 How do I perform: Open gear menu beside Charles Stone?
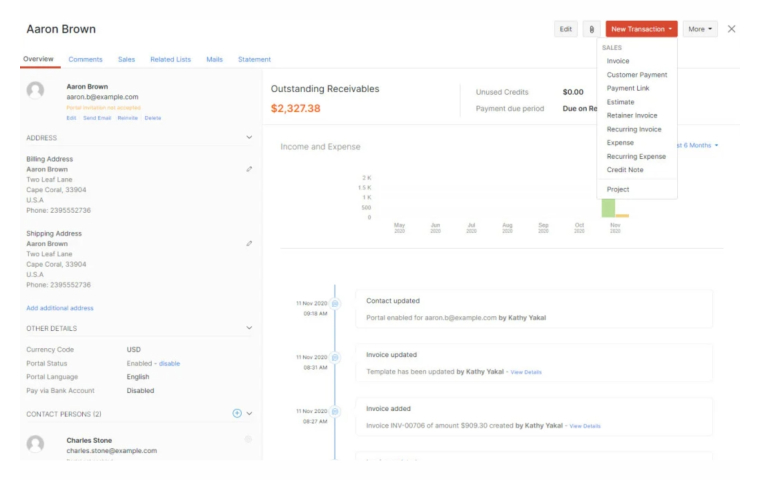click(x=248, y=439)
